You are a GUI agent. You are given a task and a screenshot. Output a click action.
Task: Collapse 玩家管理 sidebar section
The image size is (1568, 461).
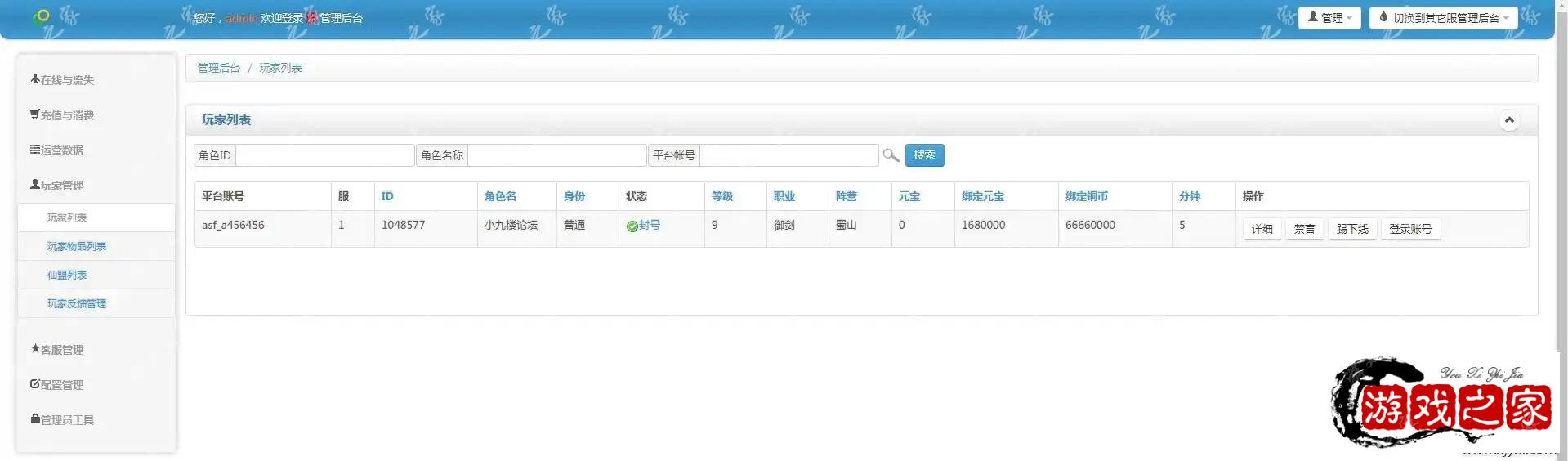[x=57, y=186]
